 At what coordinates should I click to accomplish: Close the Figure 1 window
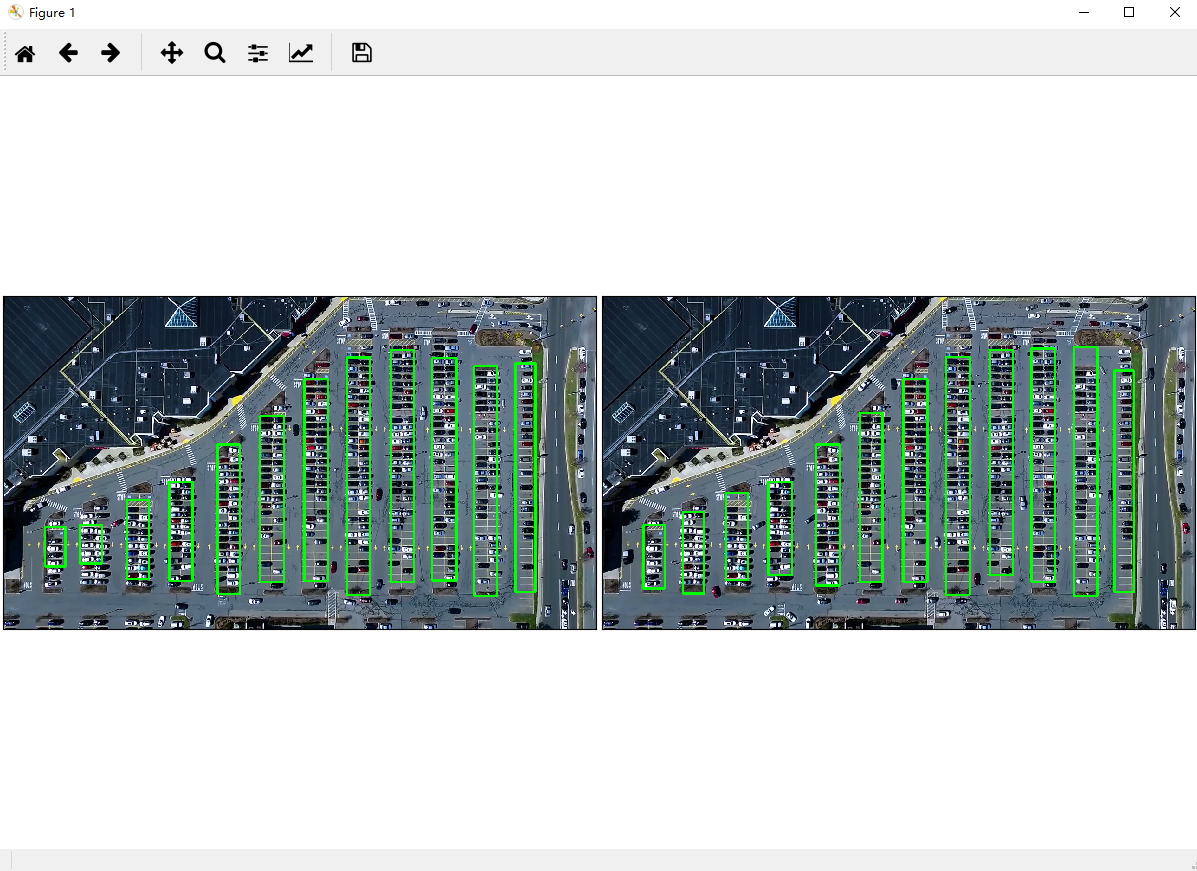click(1175, 12)
